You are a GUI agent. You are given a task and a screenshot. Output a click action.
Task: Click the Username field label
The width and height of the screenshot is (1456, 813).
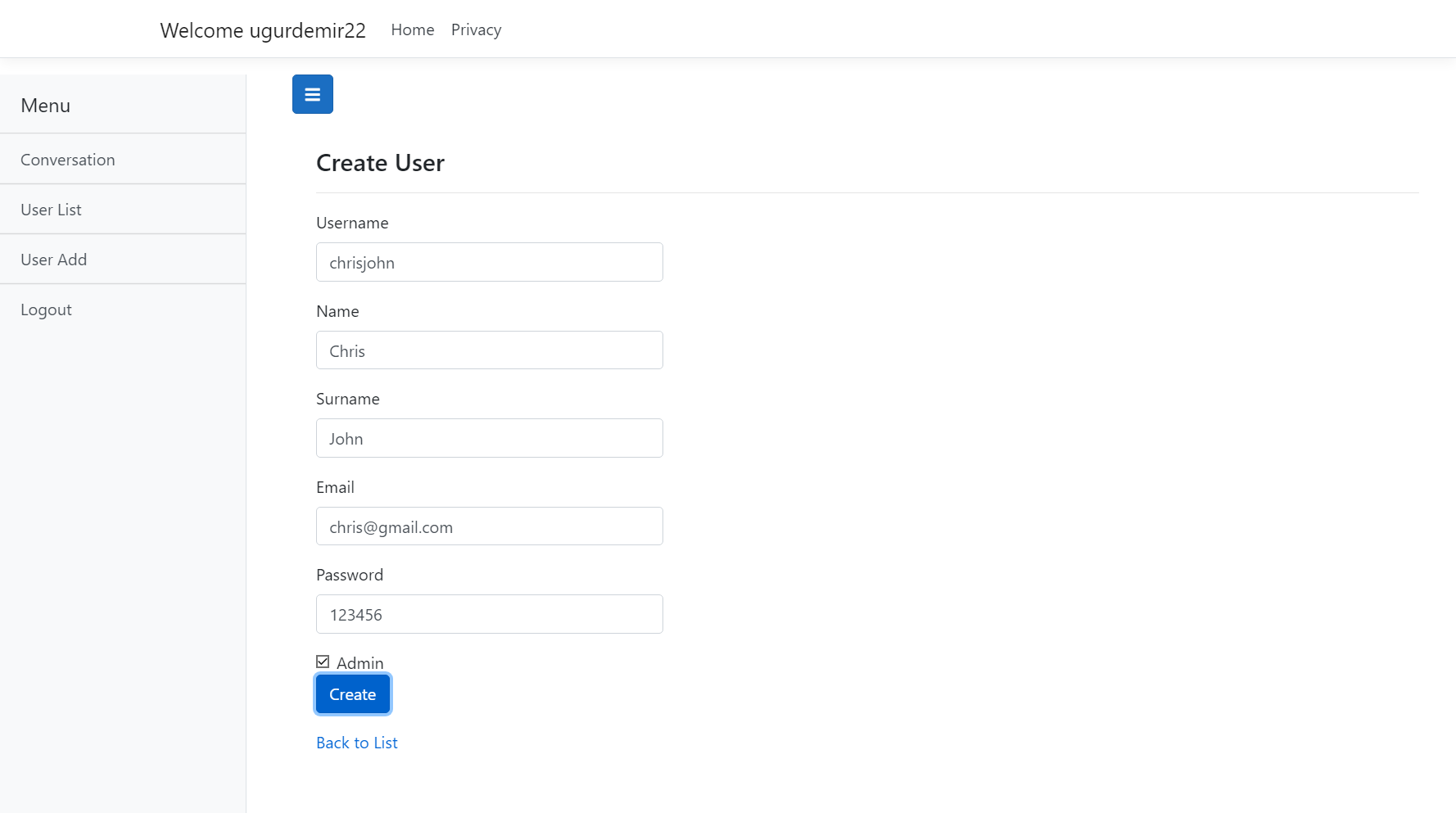coord(352,222)
